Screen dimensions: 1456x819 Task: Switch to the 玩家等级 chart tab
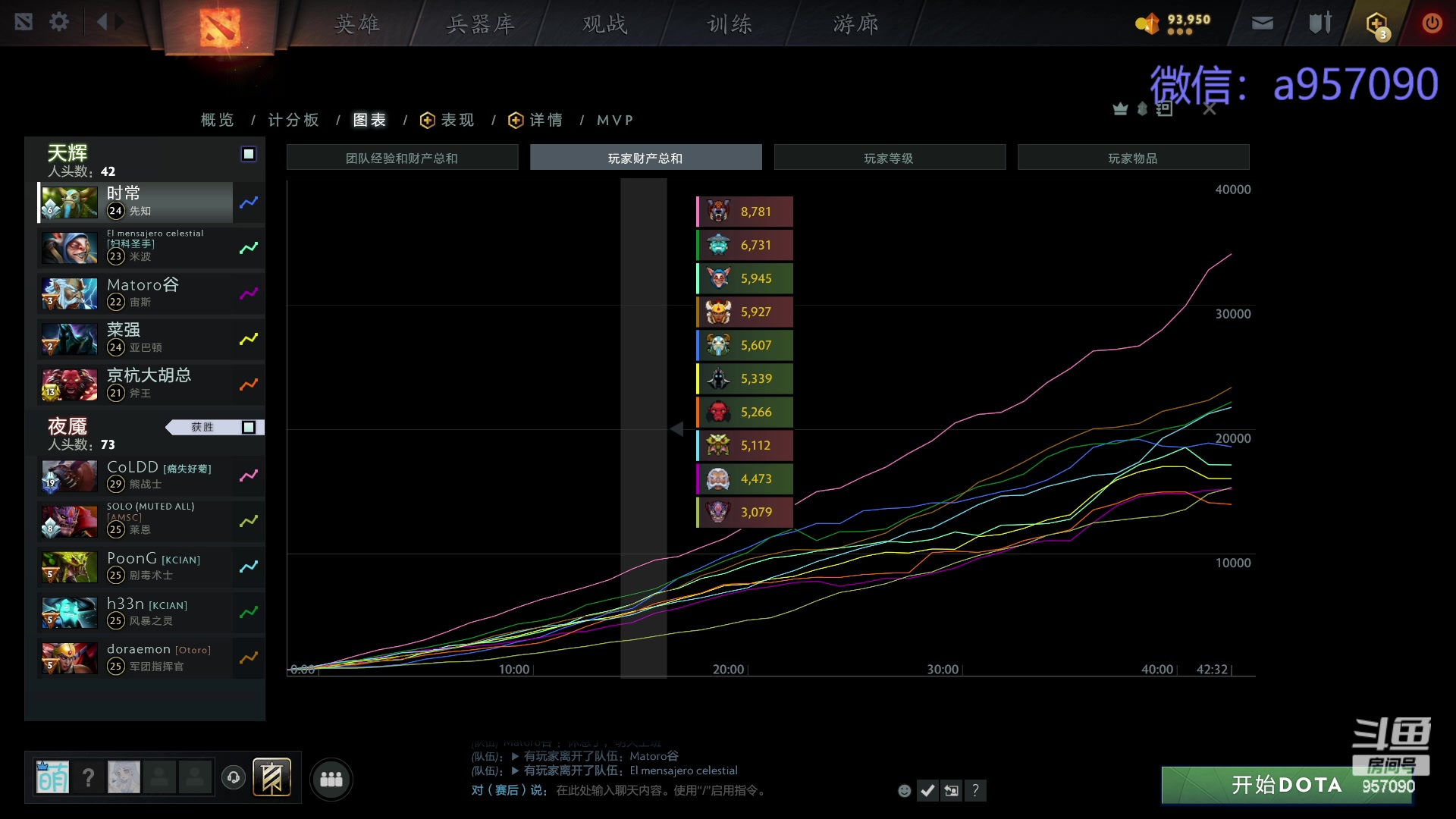click(890, 157)
